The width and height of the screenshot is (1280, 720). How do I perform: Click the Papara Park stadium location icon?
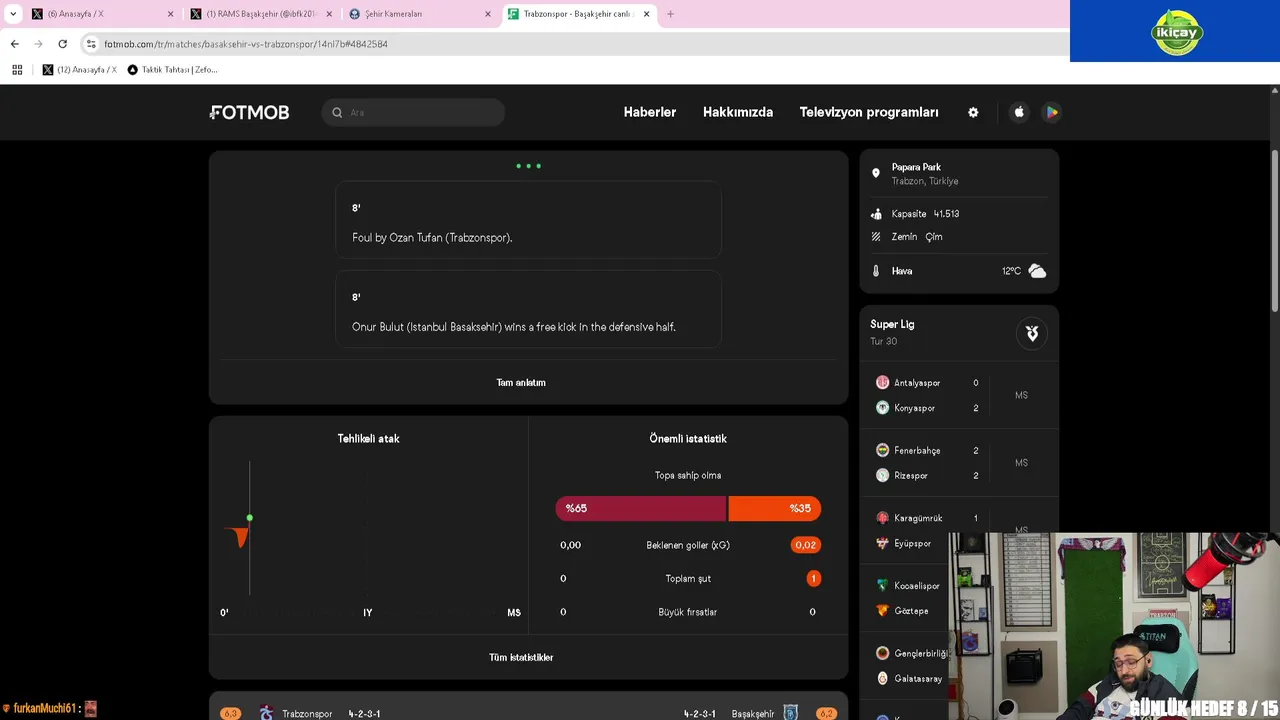[876, 173]
